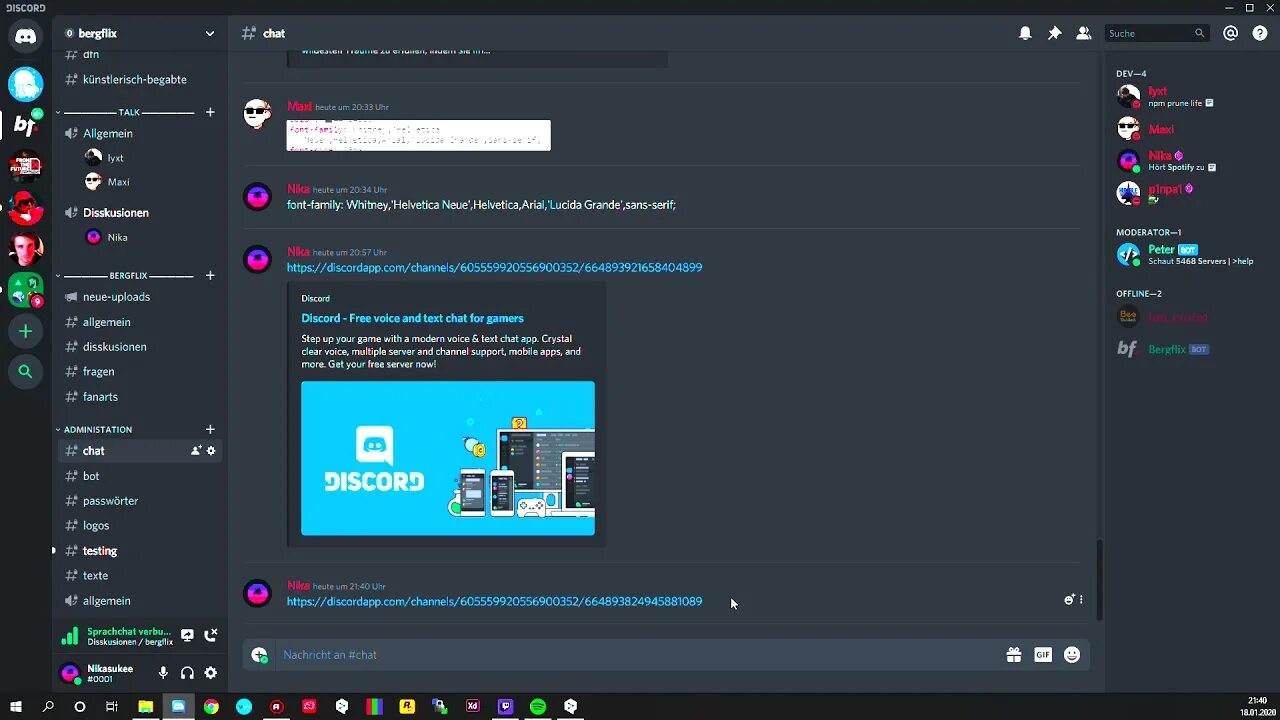Screen dimensions: 1280x720
Task: Open notification settings bell icon
Action: click(x=1025, y=33)
